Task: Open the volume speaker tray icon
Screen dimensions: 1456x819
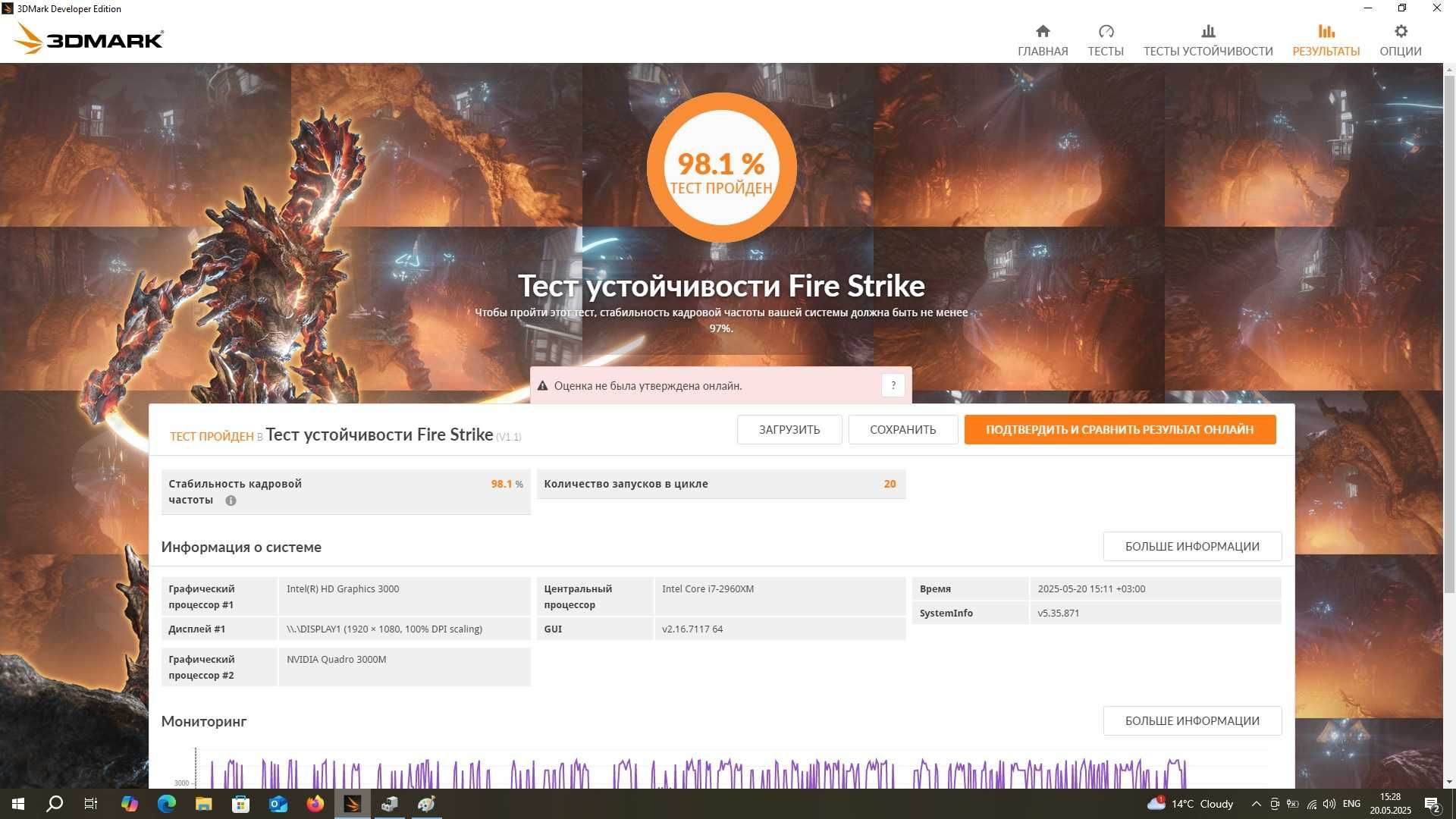Action: point(1329,804)
